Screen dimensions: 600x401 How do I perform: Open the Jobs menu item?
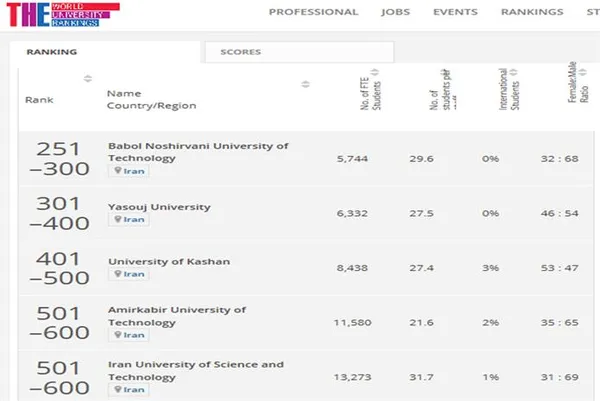tap(395, 12)
